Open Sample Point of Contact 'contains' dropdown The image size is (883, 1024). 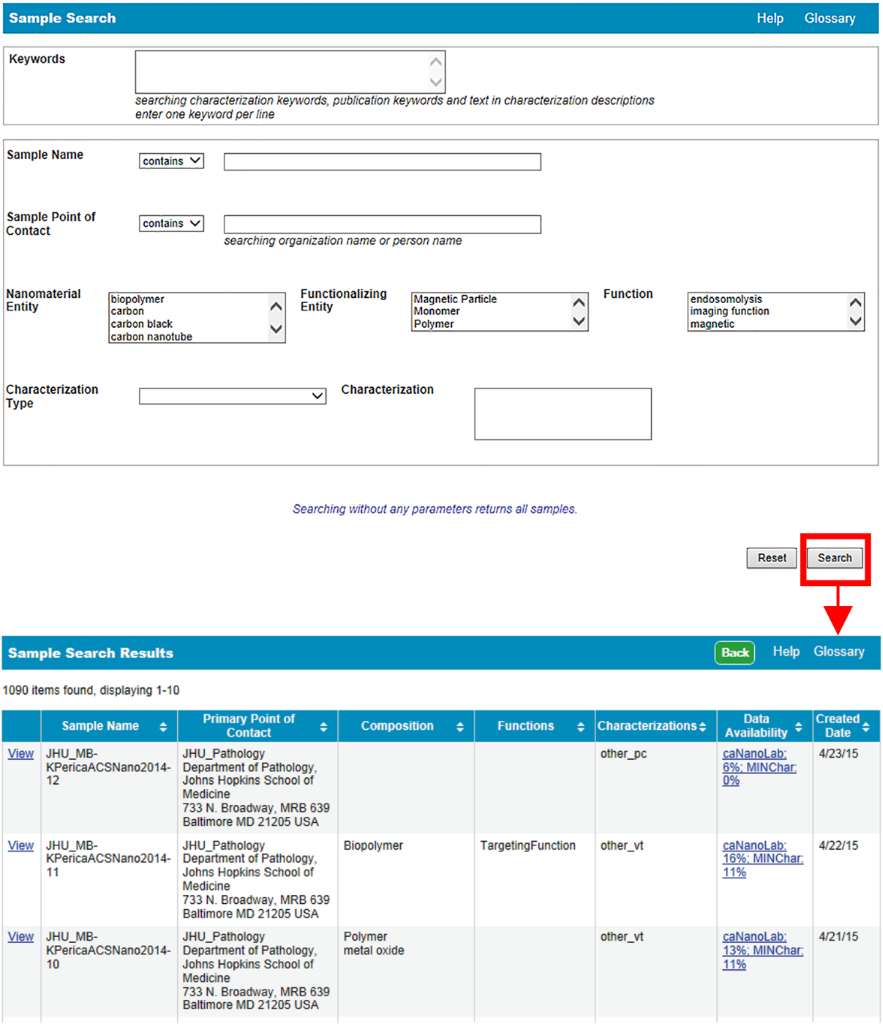click(171, 224)
